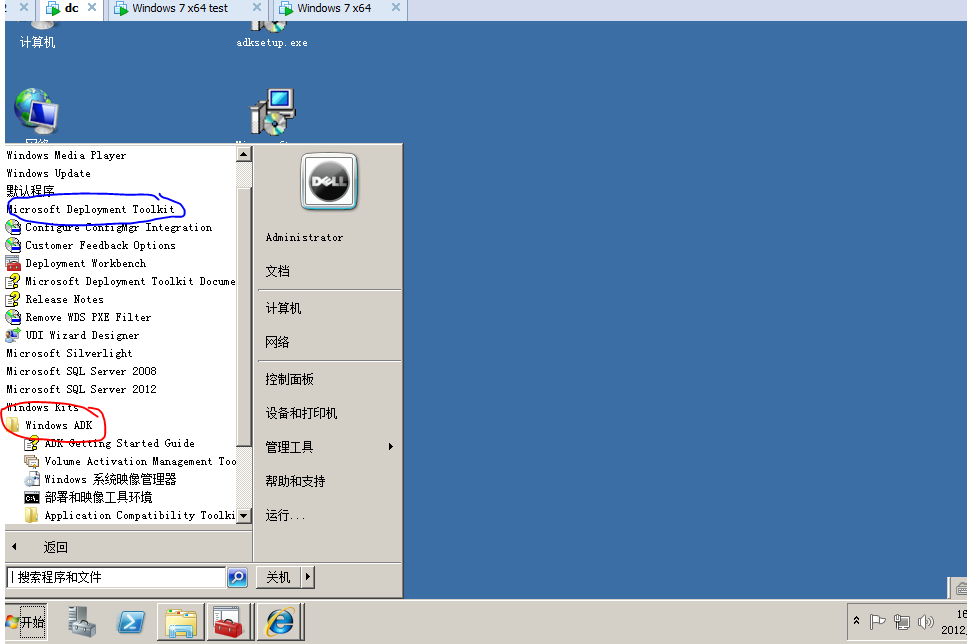The height and width of the screenshot is (644, 967).
Task: Open shutdown options arrow next to 关机
Action: 308,577
